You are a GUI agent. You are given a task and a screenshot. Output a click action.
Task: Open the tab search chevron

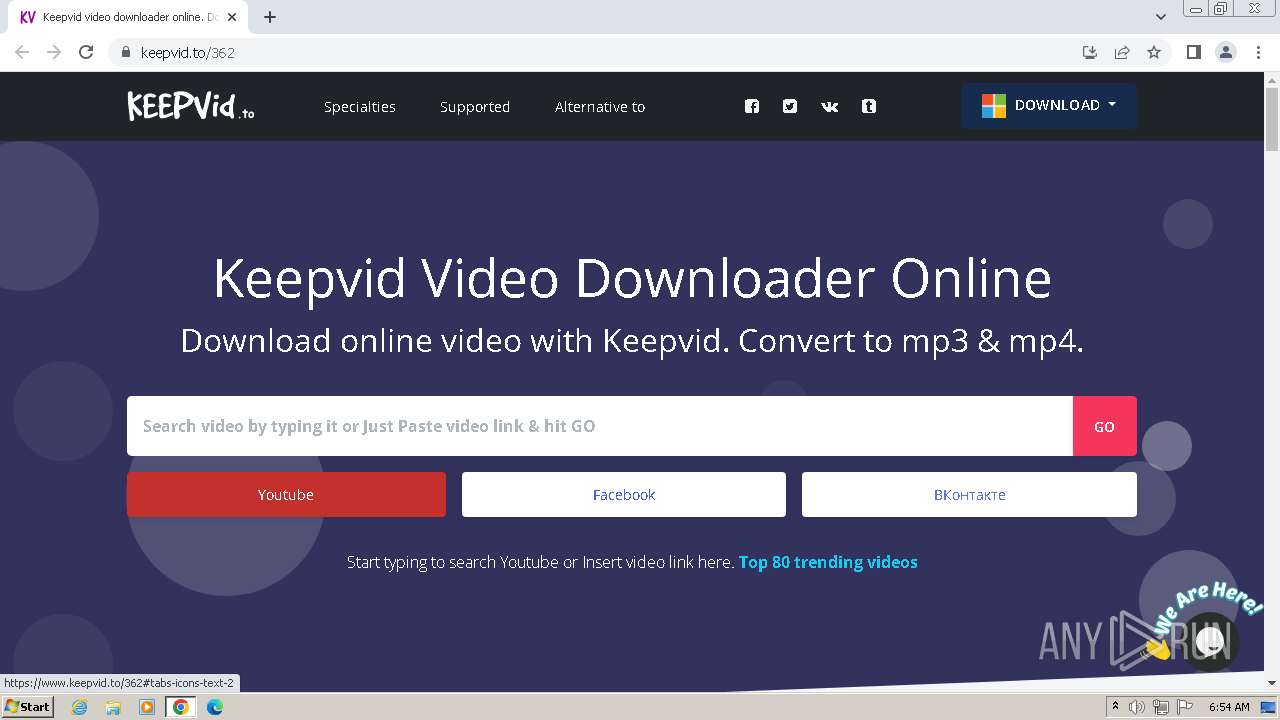coord(1161,17)
